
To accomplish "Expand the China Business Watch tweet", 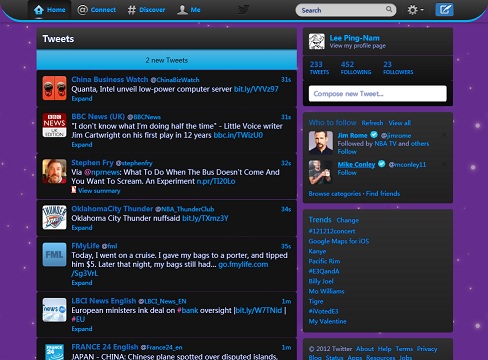I will pyautogui.click(x=82, y=99).
